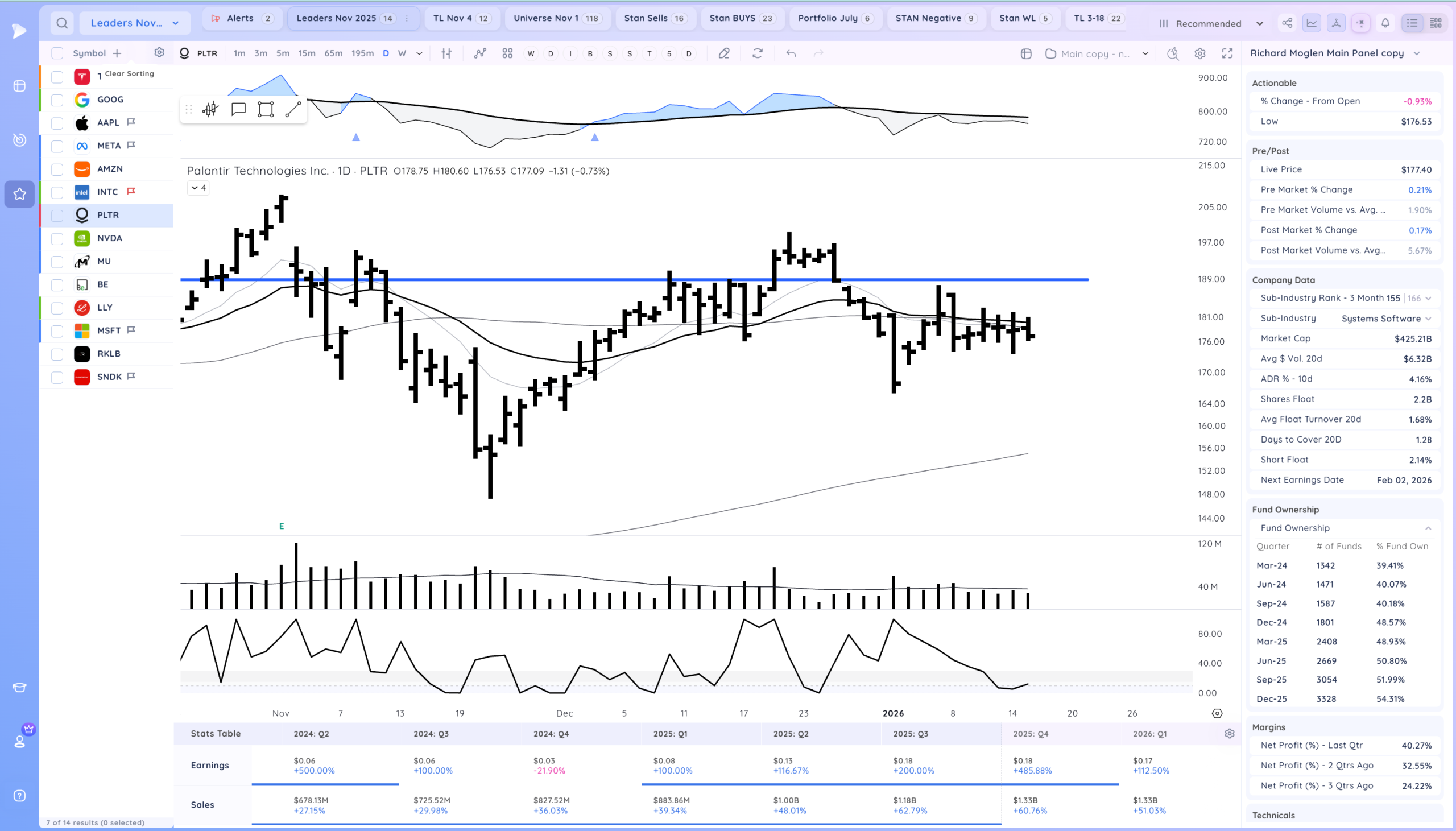This screenshot has width=1456, height=831.
Task: Select the rectangle drawing tool
Action: coord(265,110)
